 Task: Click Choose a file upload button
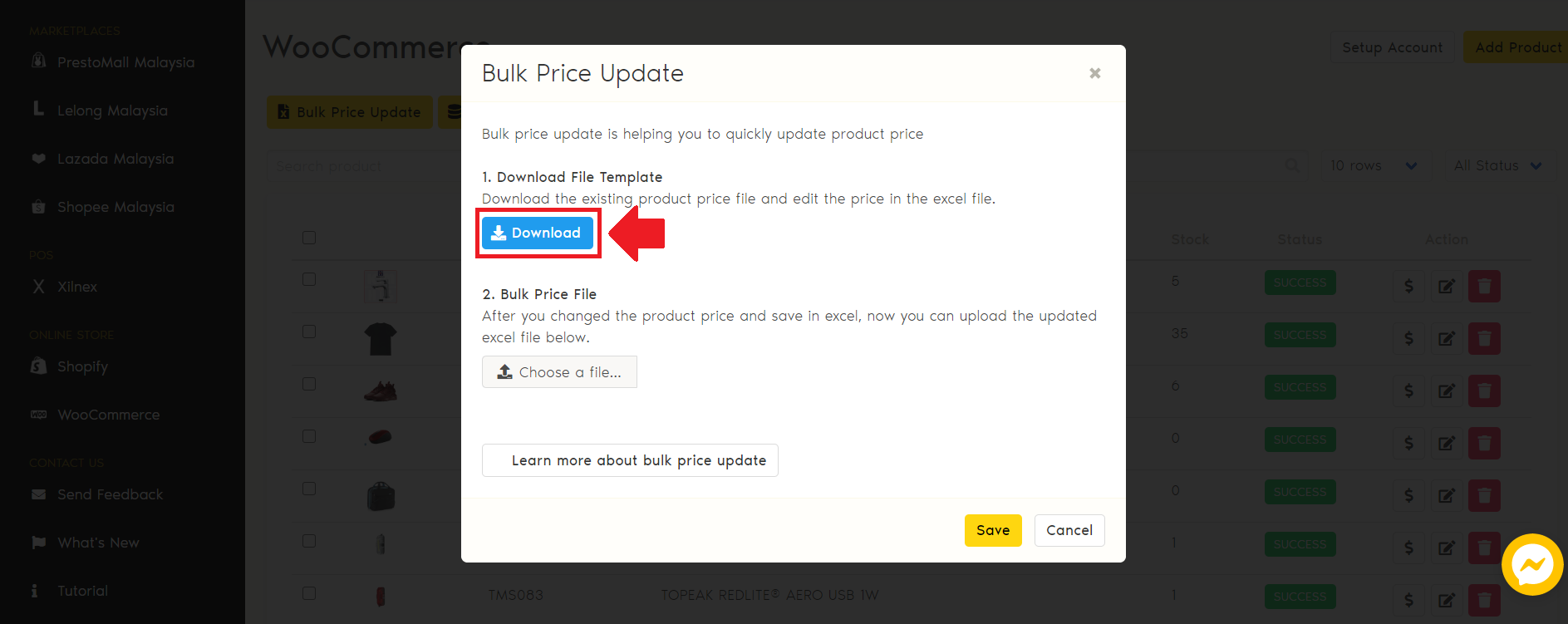(x=559, y=372)
